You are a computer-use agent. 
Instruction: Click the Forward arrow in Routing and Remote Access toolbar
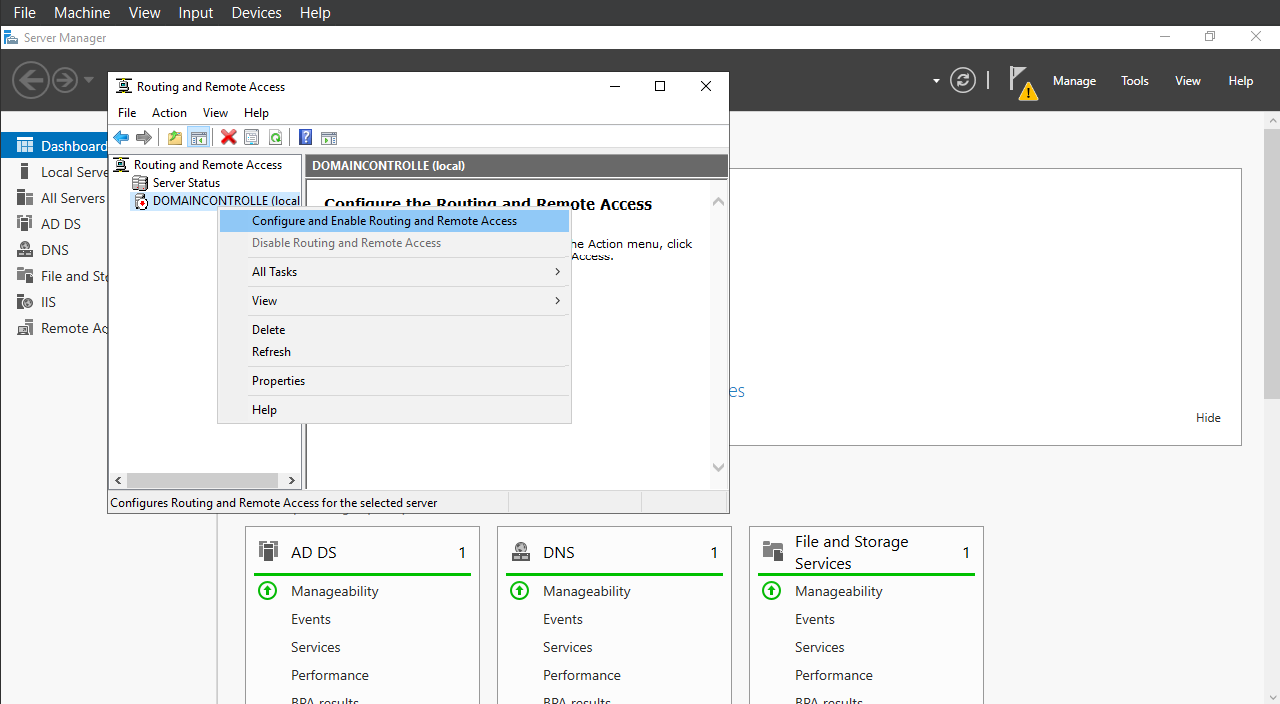point(144,137)
